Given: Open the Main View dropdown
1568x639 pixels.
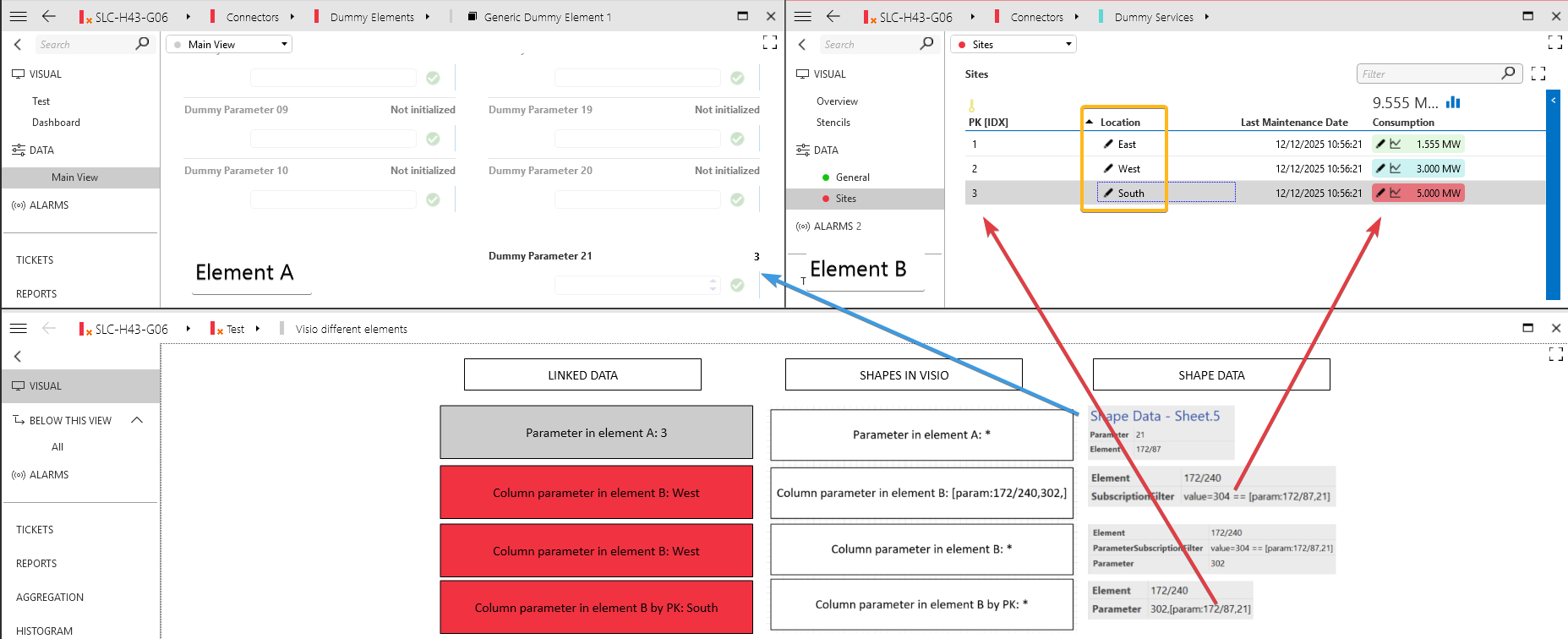Looking at the screenshot, I should [x=229, y=44].
